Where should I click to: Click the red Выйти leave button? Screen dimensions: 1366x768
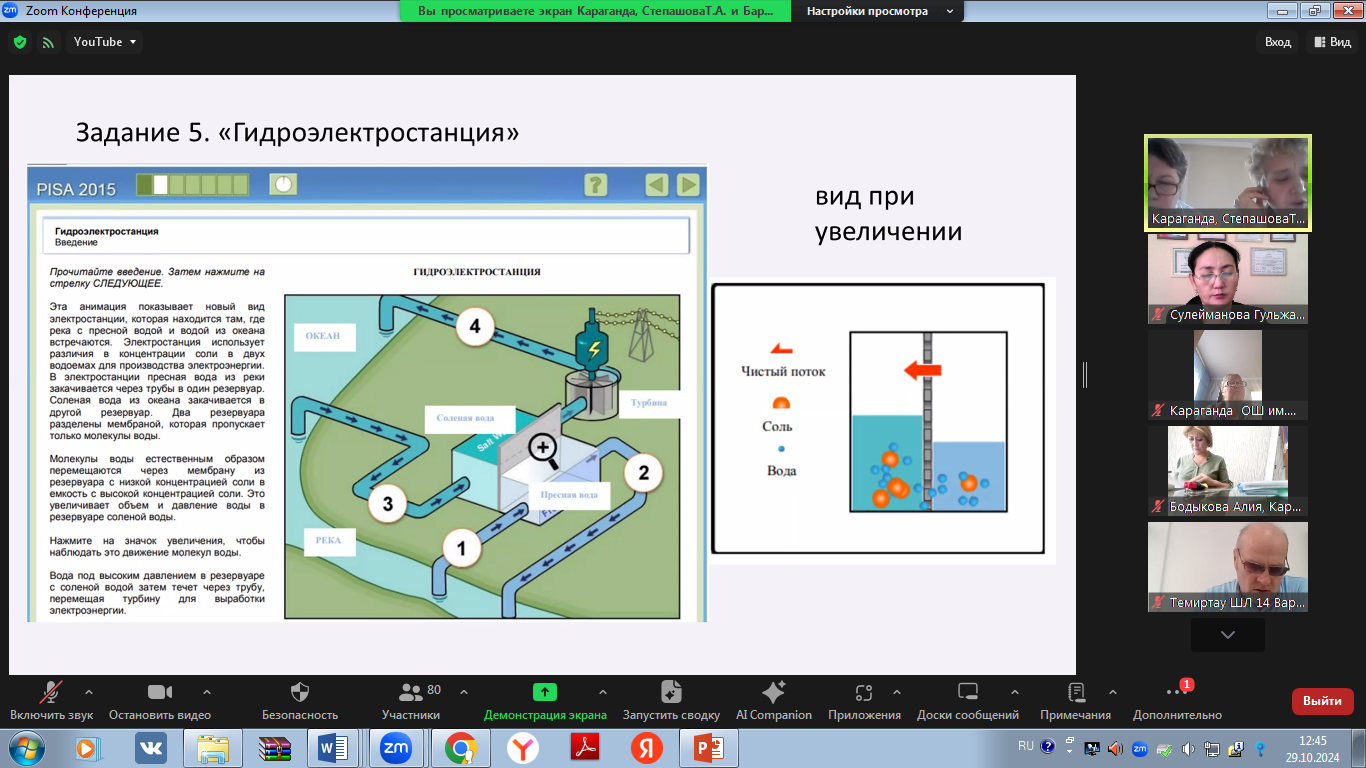(1322, 701)
